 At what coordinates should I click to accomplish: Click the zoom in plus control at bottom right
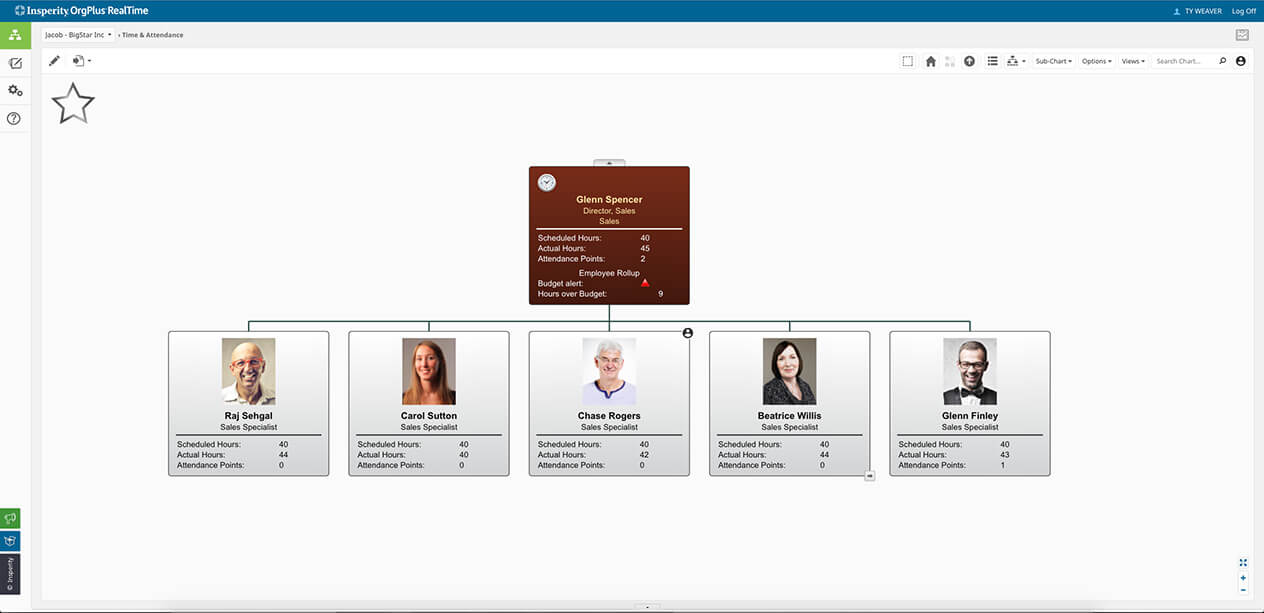click(x=1243, y=577)
